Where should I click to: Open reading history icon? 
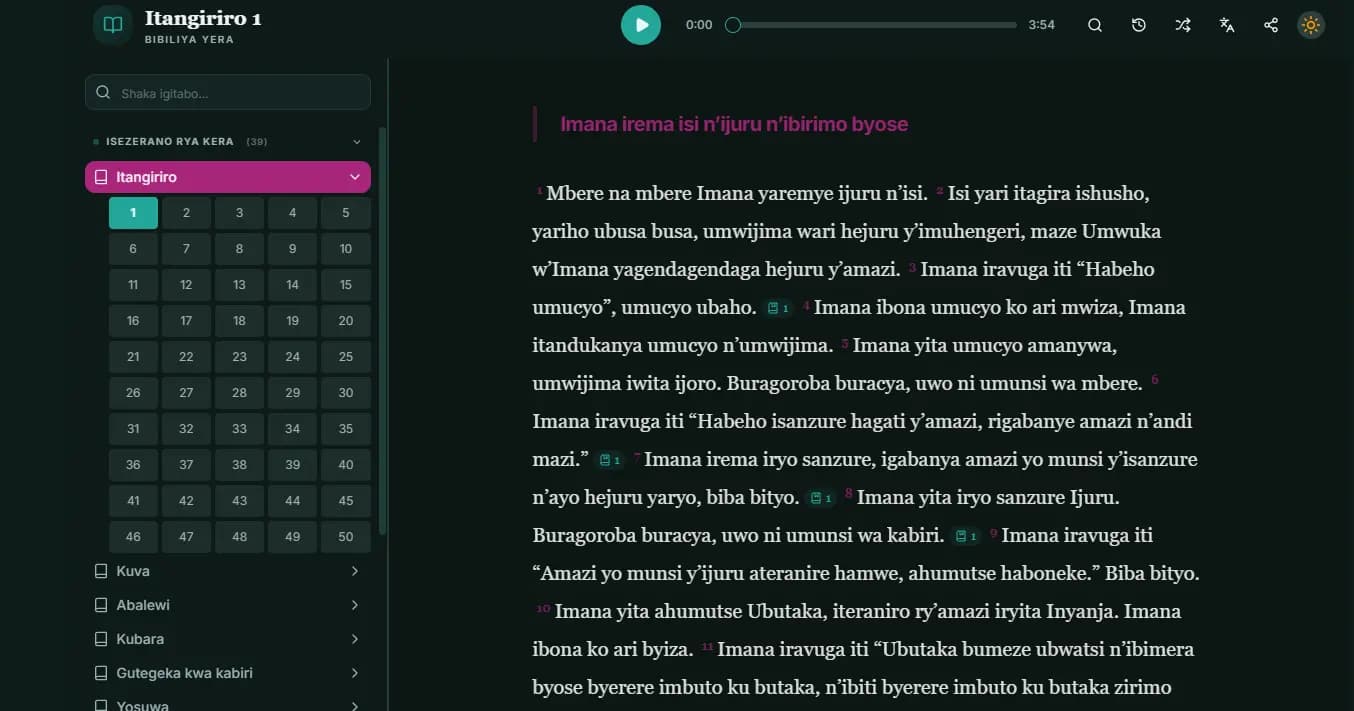click(x=1139, y=25)
